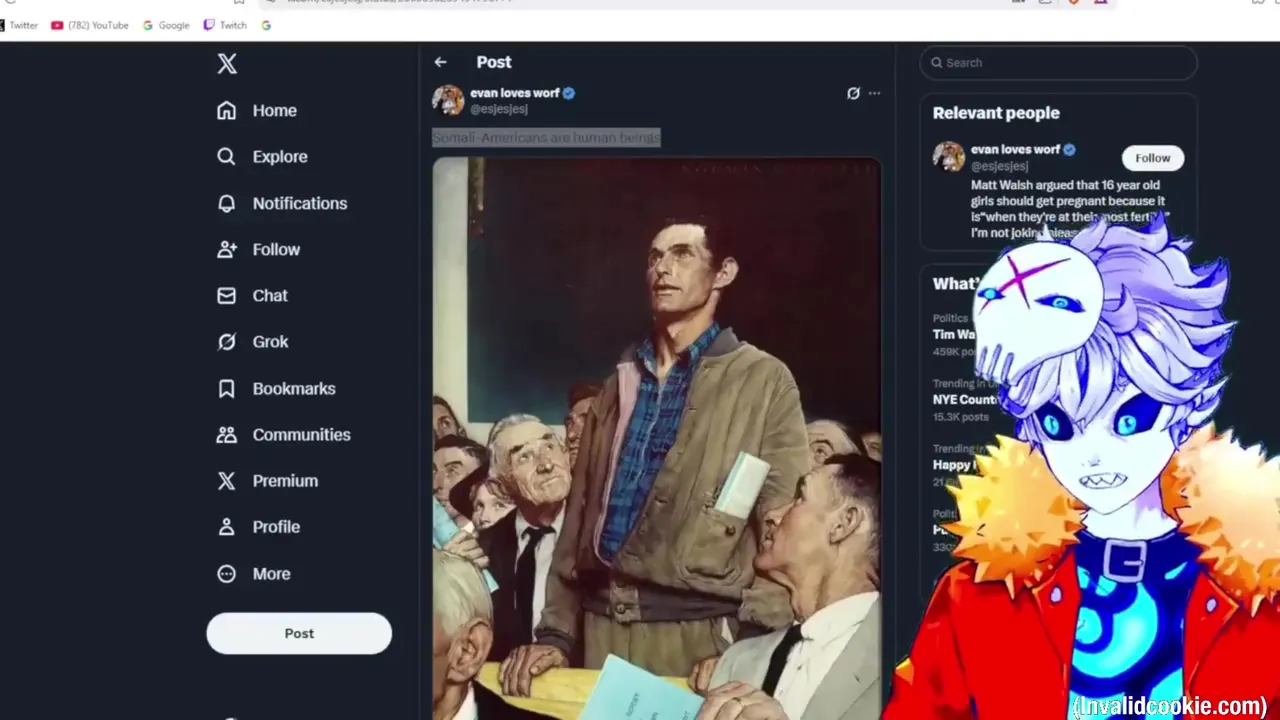The width and height of the screenshot is (1280, 720).
Task: Click the Relevant people heading
Action: (x=996, y=113)
